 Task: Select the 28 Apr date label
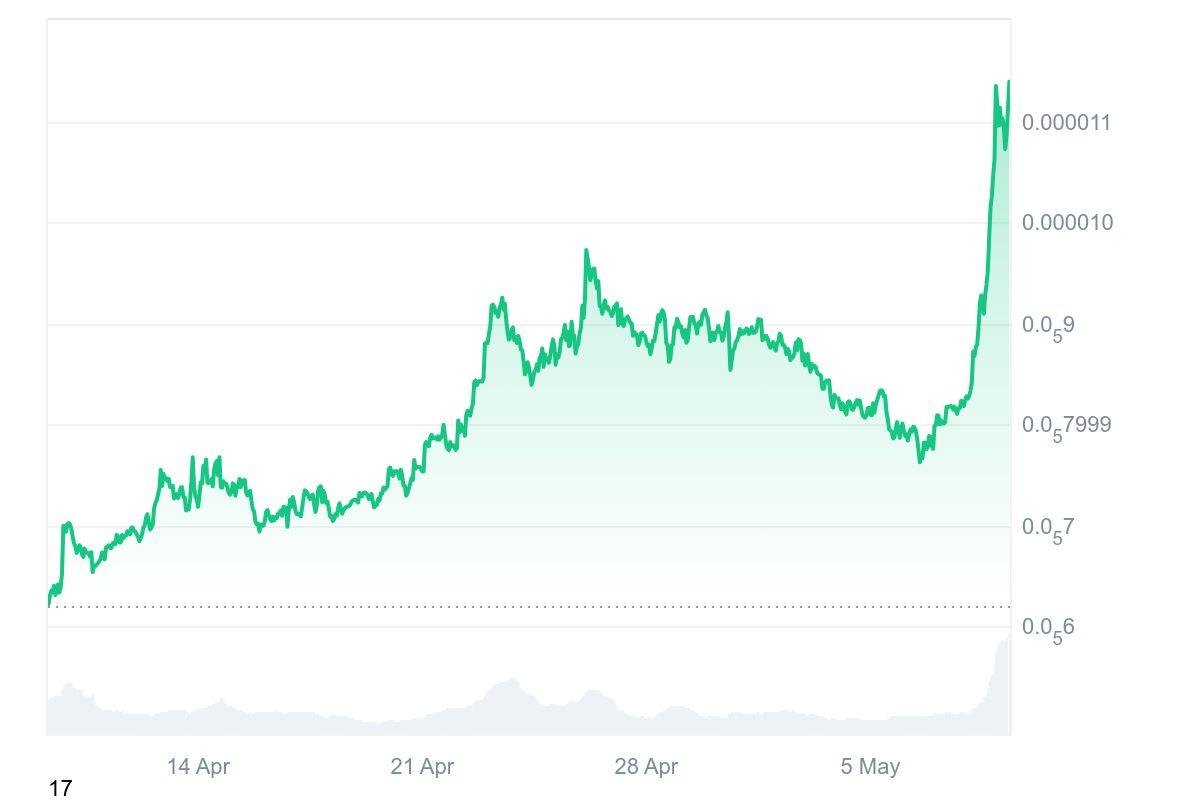pyautogui.click(x=646, y=767)
